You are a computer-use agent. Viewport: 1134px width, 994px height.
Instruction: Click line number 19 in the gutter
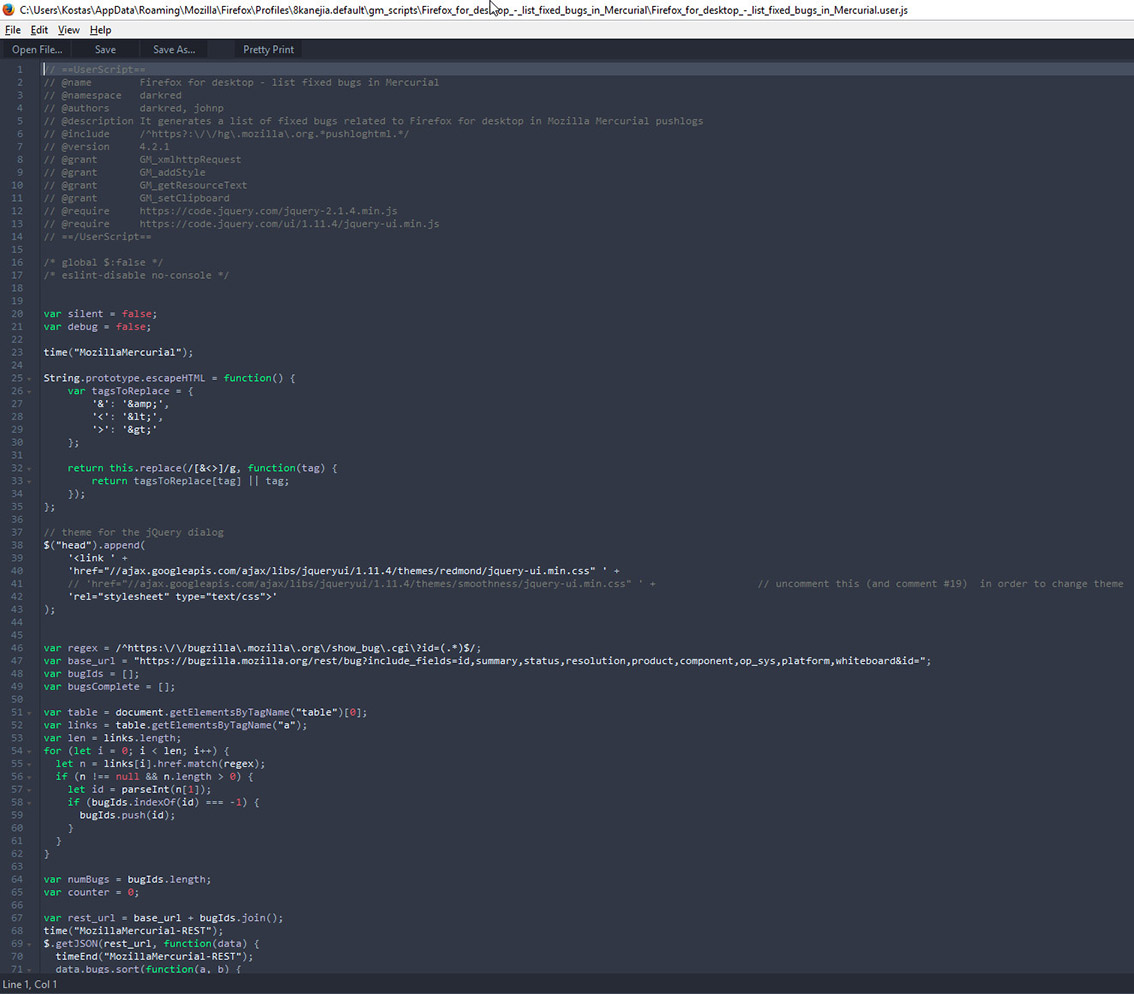point(17,301)
